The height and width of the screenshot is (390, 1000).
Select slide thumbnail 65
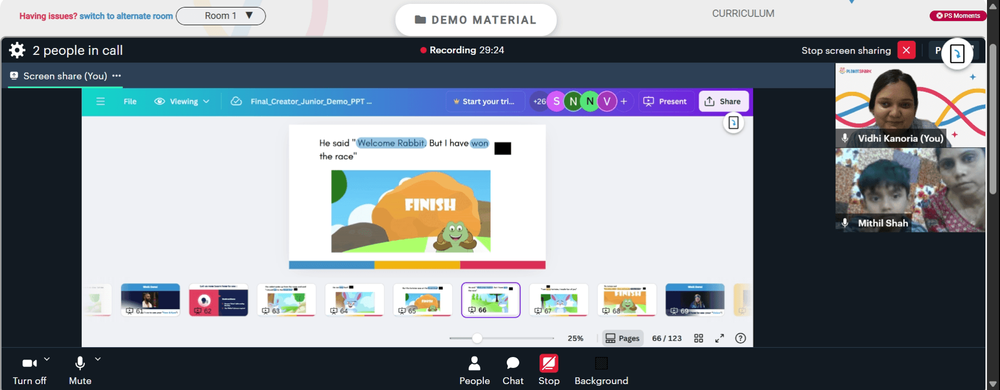point(423,300)
